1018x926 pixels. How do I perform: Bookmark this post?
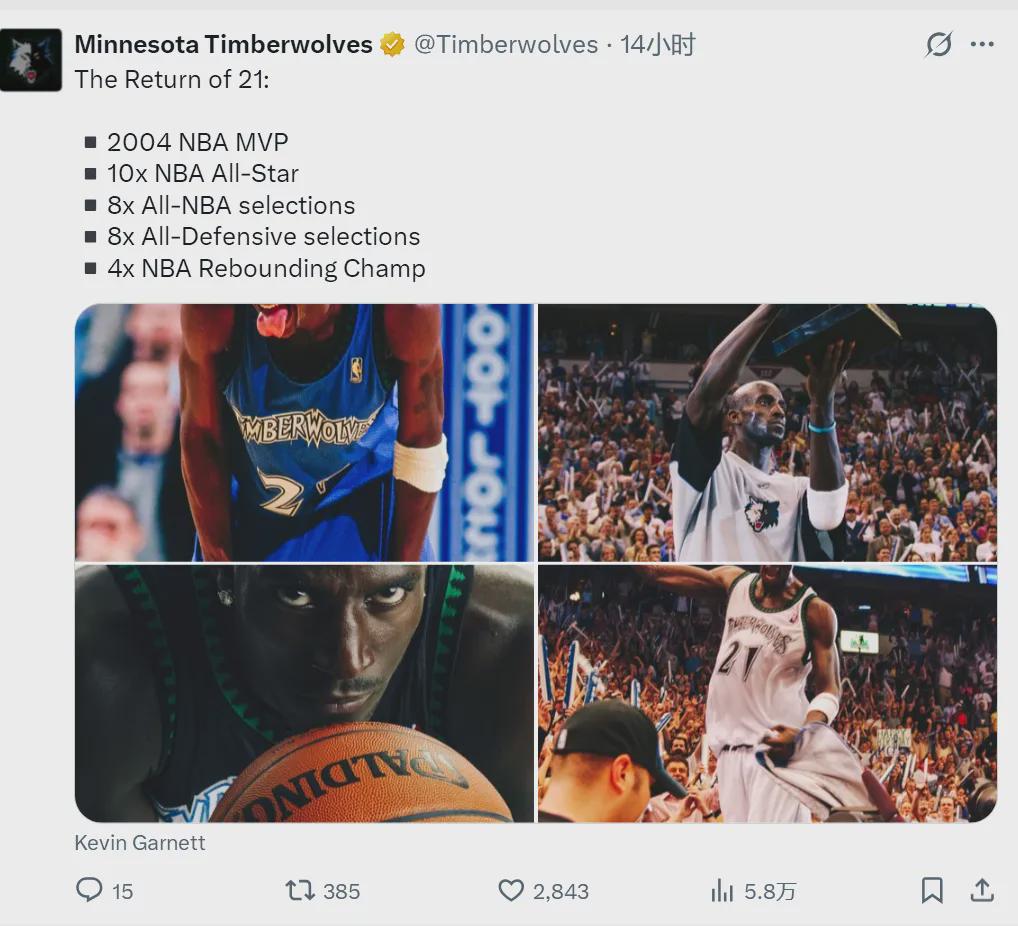[x=932, y=890]
